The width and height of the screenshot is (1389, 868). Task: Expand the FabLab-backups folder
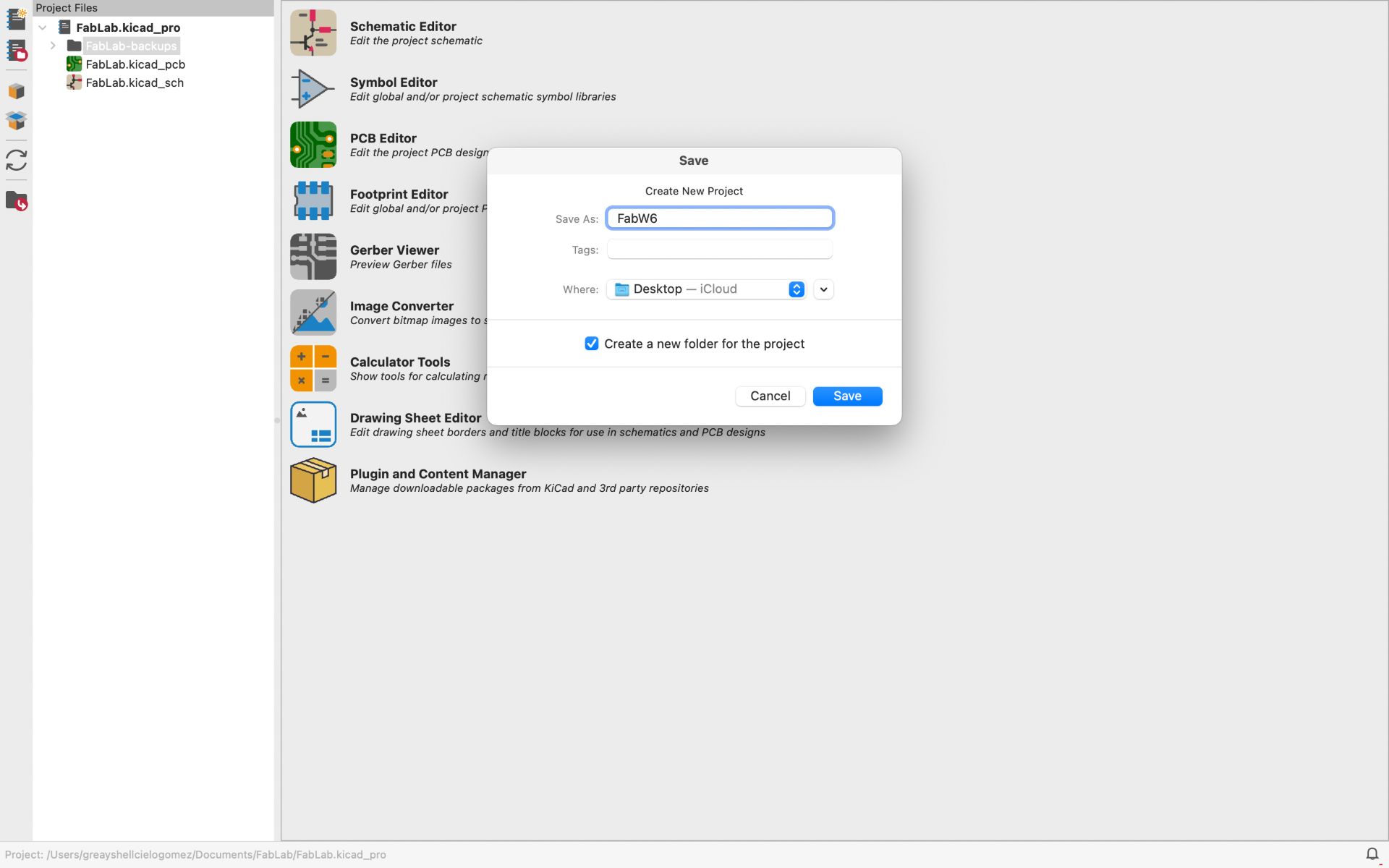pos(53,46)
